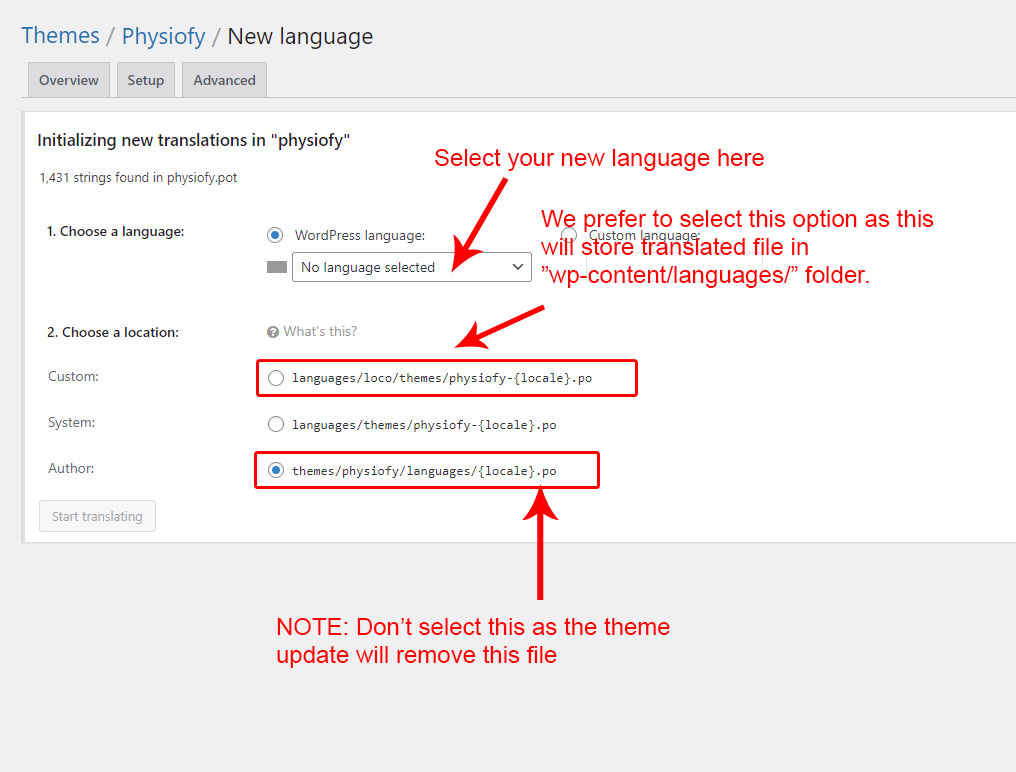Click the 'WordPress language:' label text

pyautogui.click(x=360, y=235)
